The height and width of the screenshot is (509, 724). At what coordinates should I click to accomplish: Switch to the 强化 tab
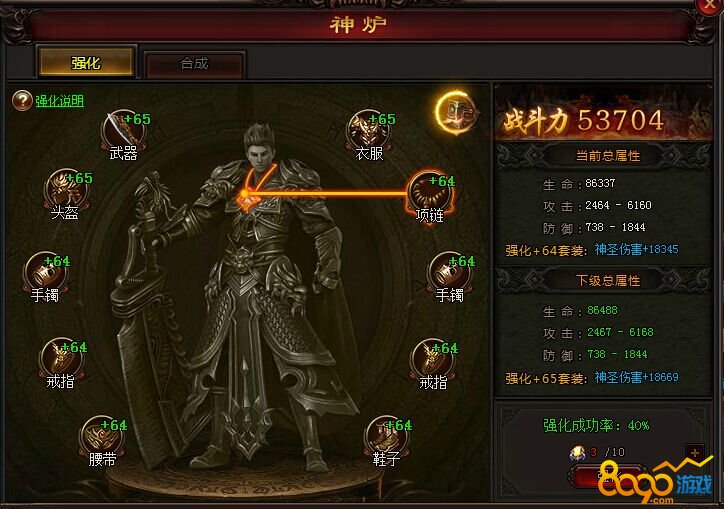[86, 62]
